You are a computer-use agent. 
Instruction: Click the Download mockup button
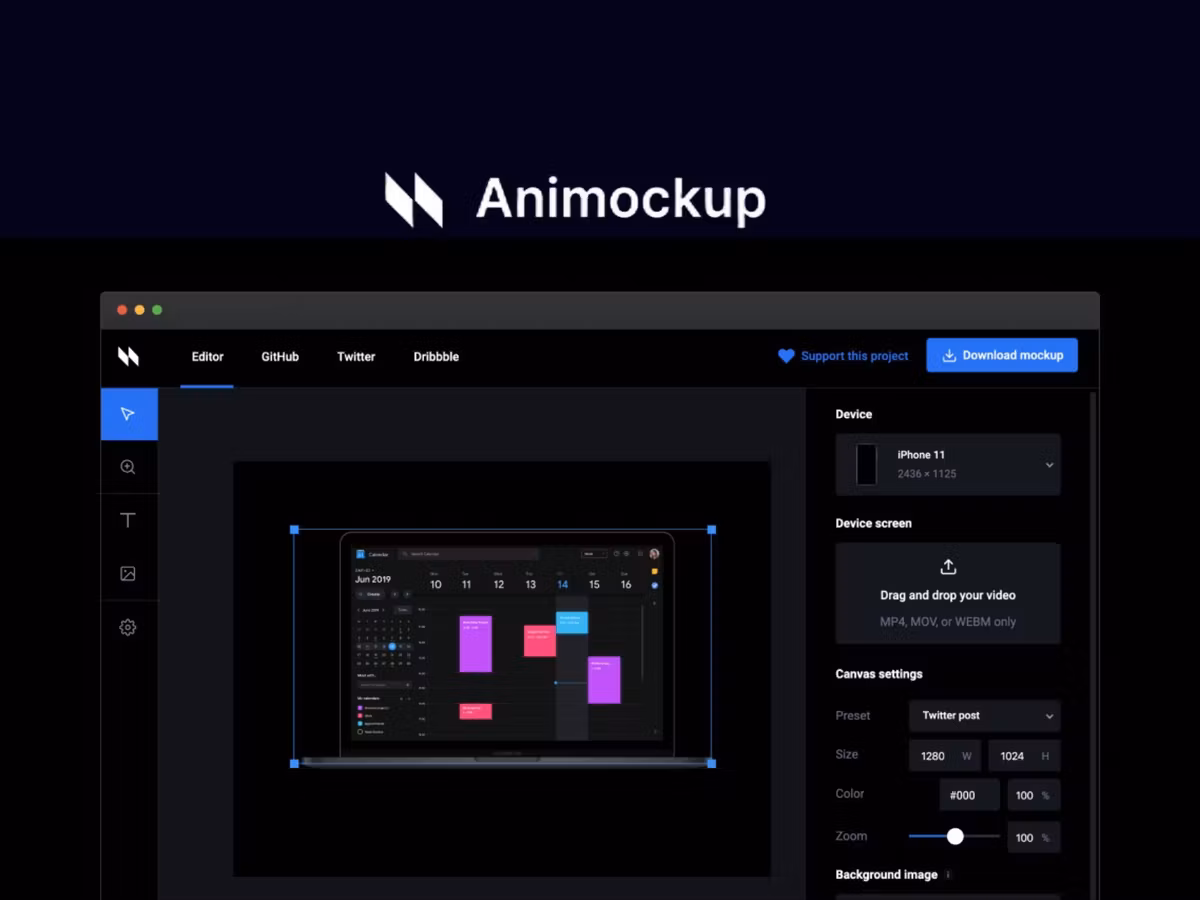click(1002, 355)
